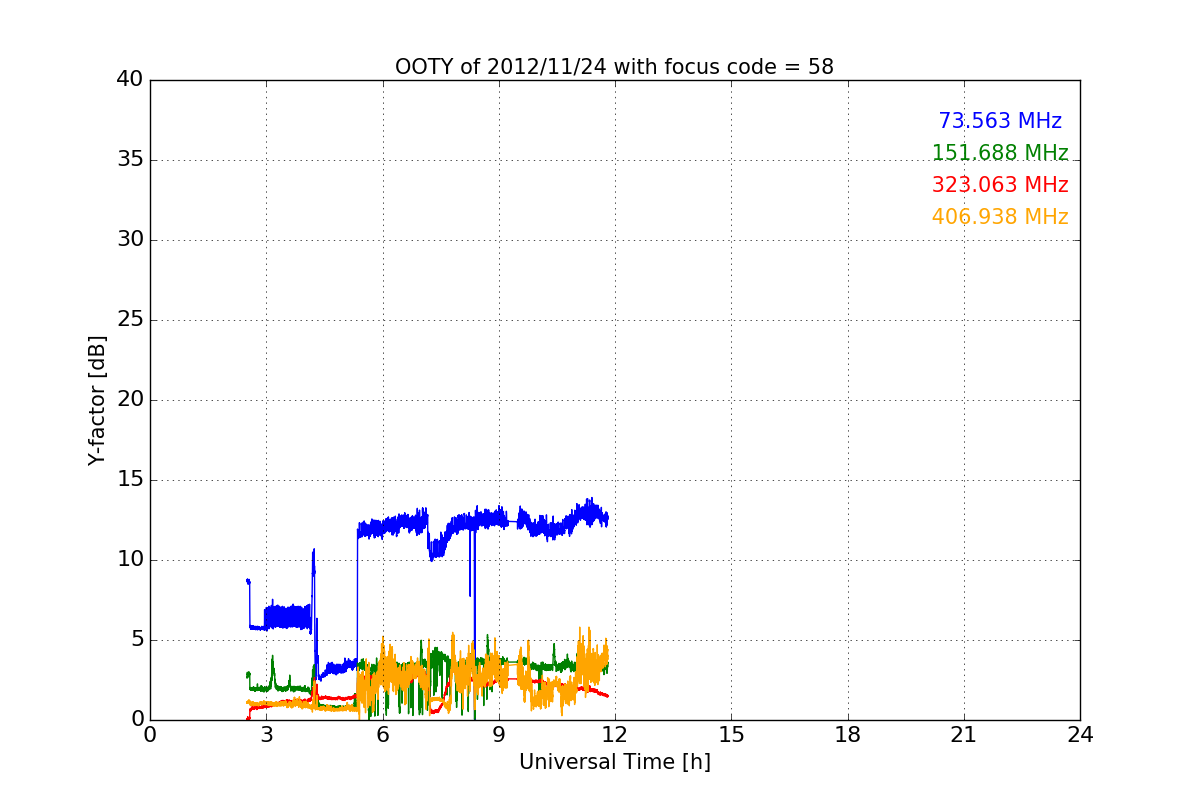1200x800 pixels.
Task: Click the y-axis tick label 20
Action: point(130,400)
